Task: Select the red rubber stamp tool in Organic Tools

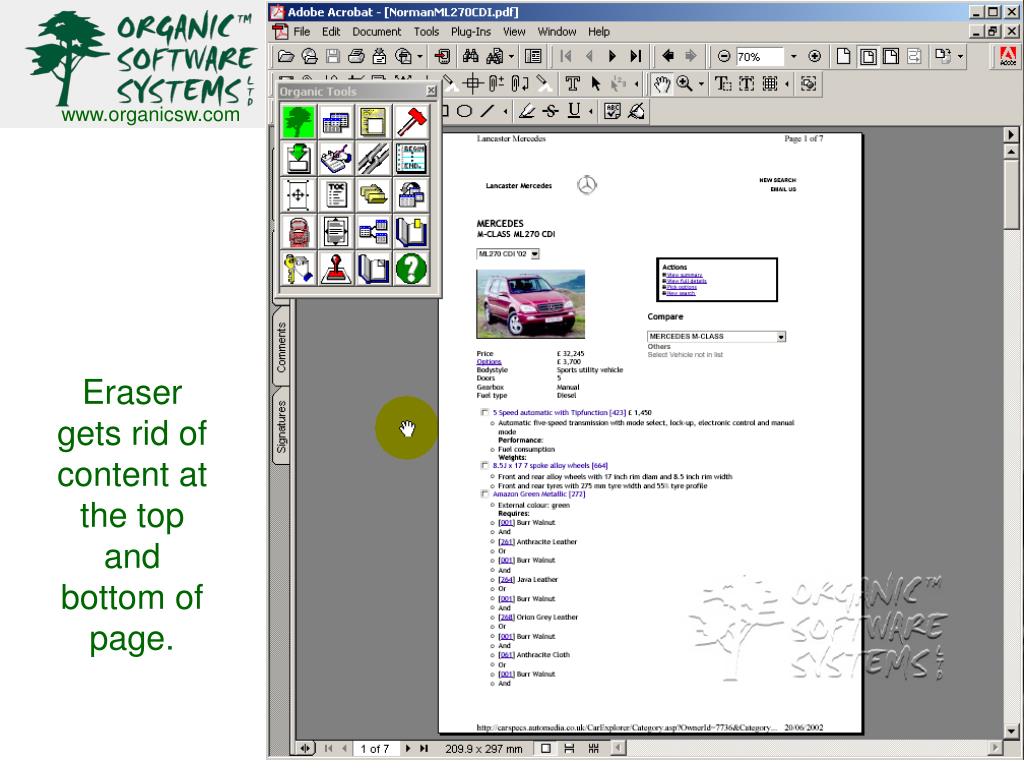Action: (336, 268)
